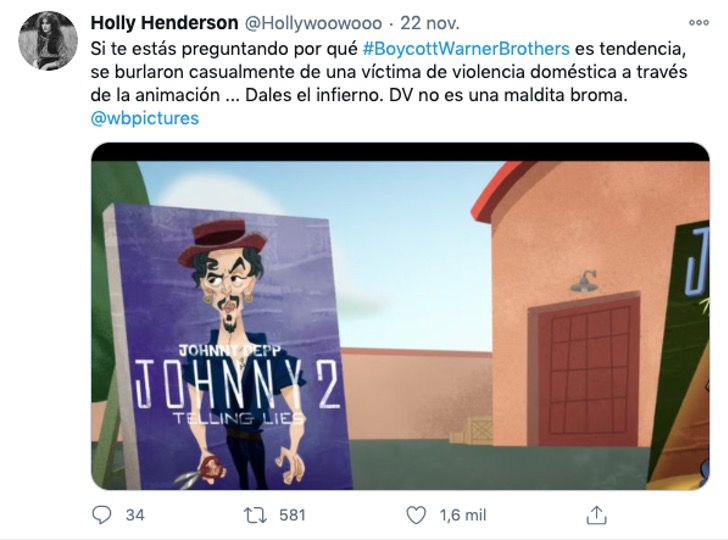
Task: Open the @wbpictures mention link
Action: [x=145, y=118]
